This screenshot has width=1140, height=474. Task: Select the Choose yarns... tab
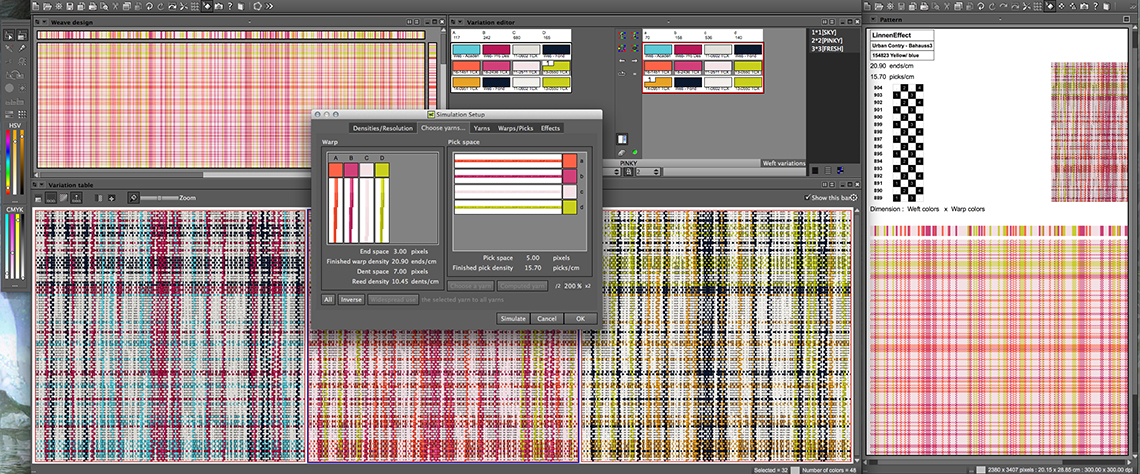[x=443, y=128]
